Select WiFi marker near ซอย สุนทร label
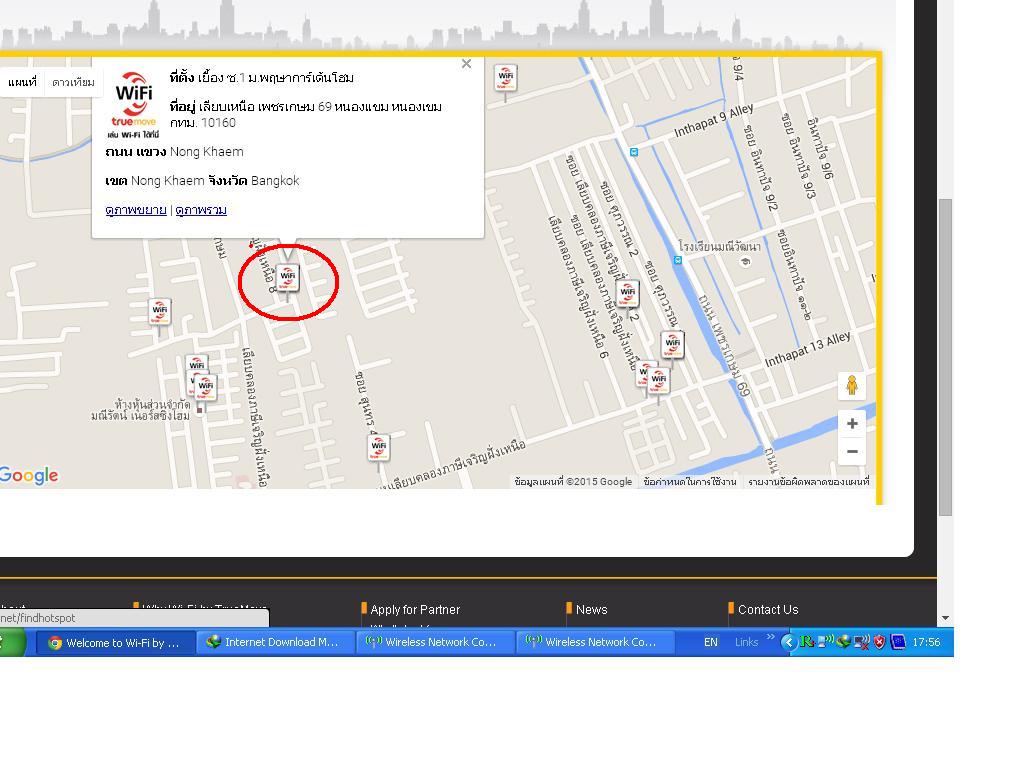1024x768 pixels. point(379,449)
